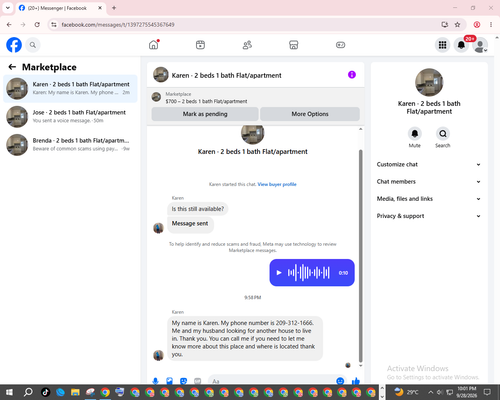Click the Facebook logo

14,45
